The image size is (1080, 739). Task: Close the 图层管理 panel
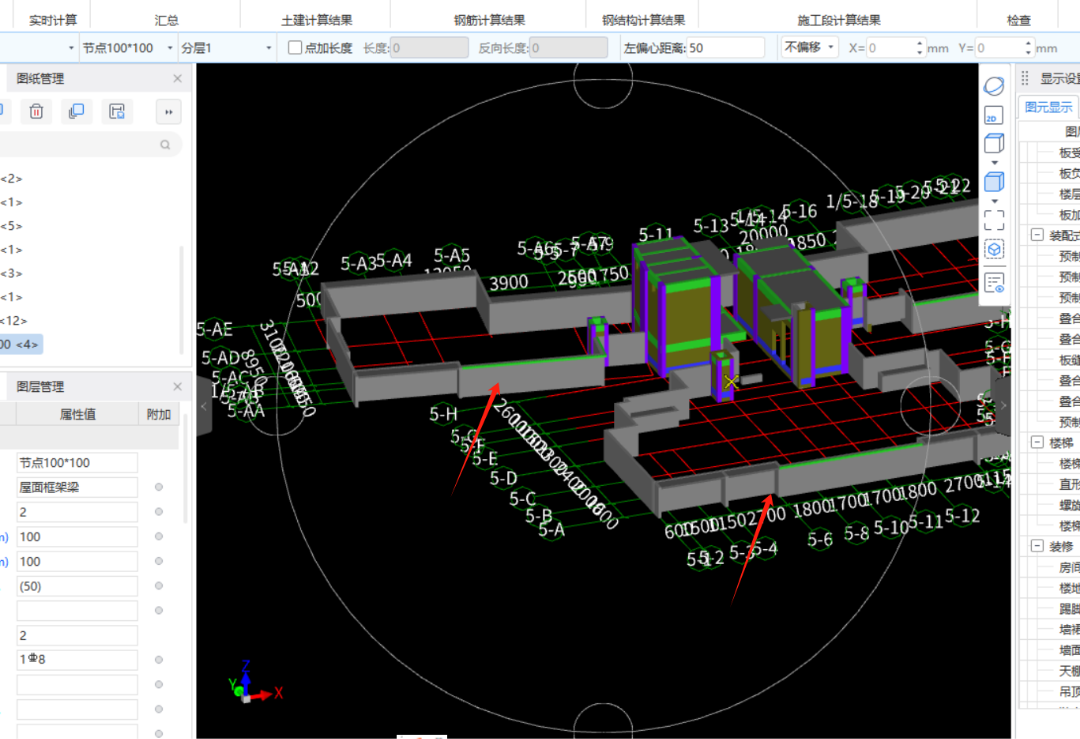tap(178, 386)
